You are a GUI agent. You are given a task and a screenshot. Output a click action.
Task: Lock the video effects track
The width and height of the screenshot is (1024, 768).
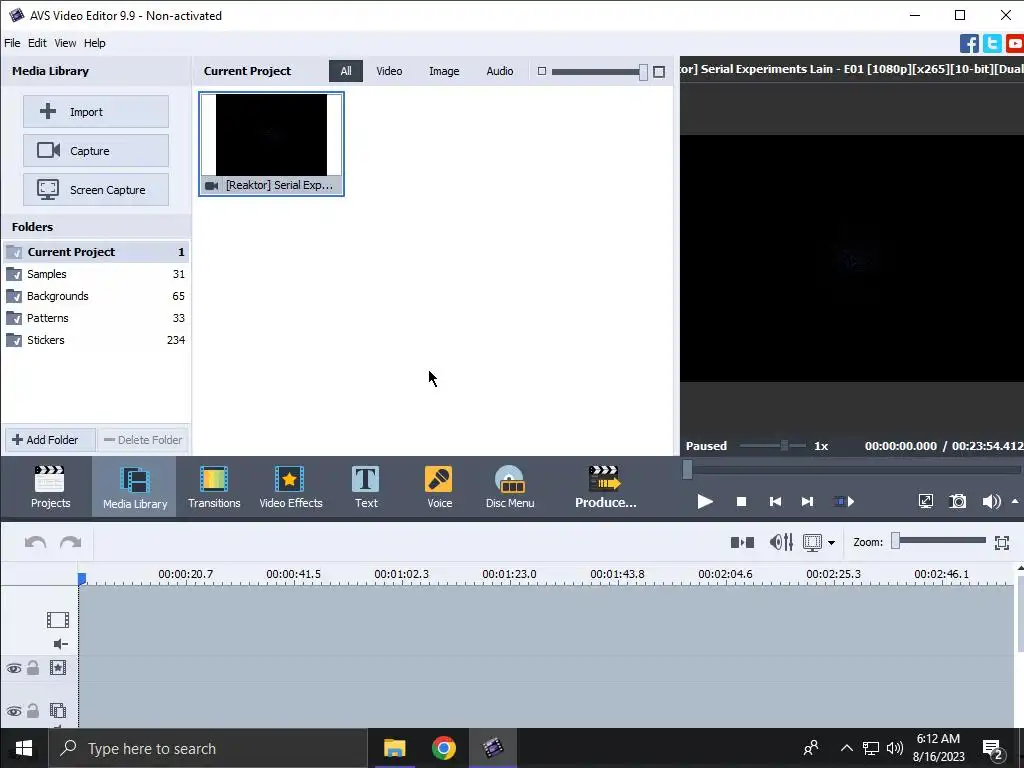tap(33, 667)
